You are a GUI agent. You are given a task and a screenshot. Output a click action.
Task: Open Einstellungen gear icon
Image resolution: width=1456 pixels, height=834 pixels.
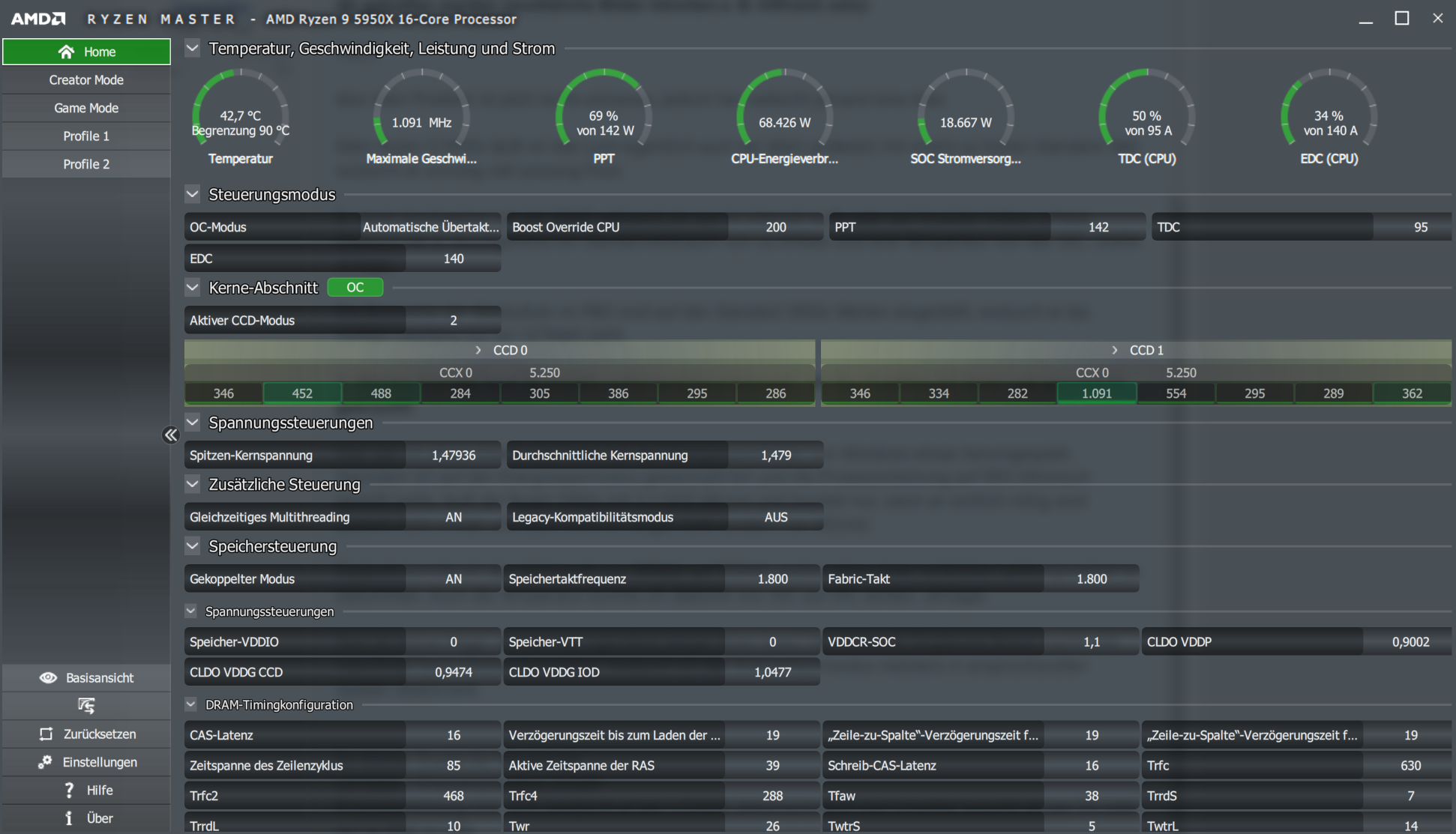(x=45, y=762)
